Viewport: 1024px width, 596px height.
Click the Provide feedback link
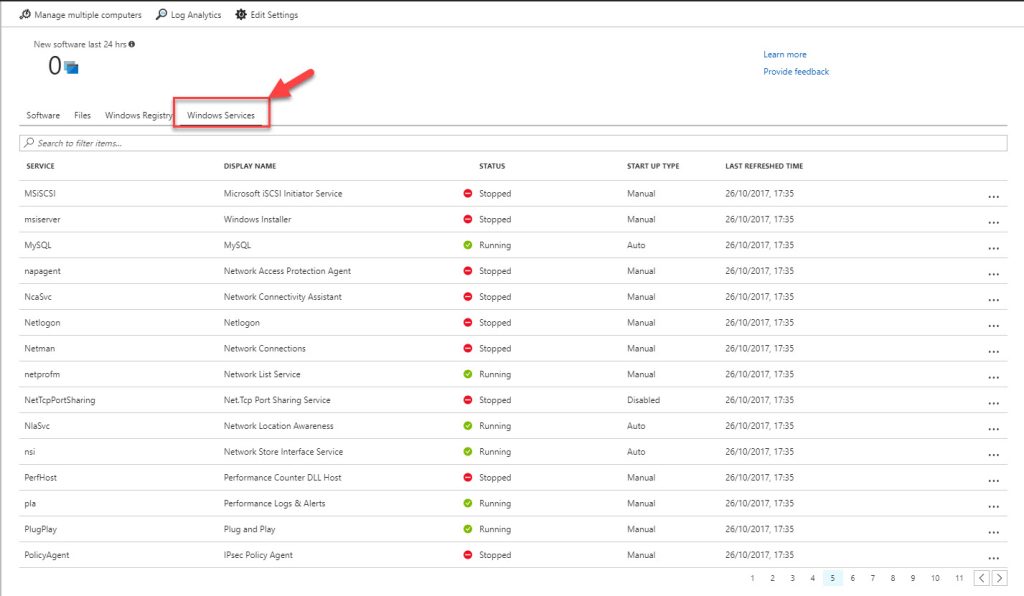[x=795, y=72]
